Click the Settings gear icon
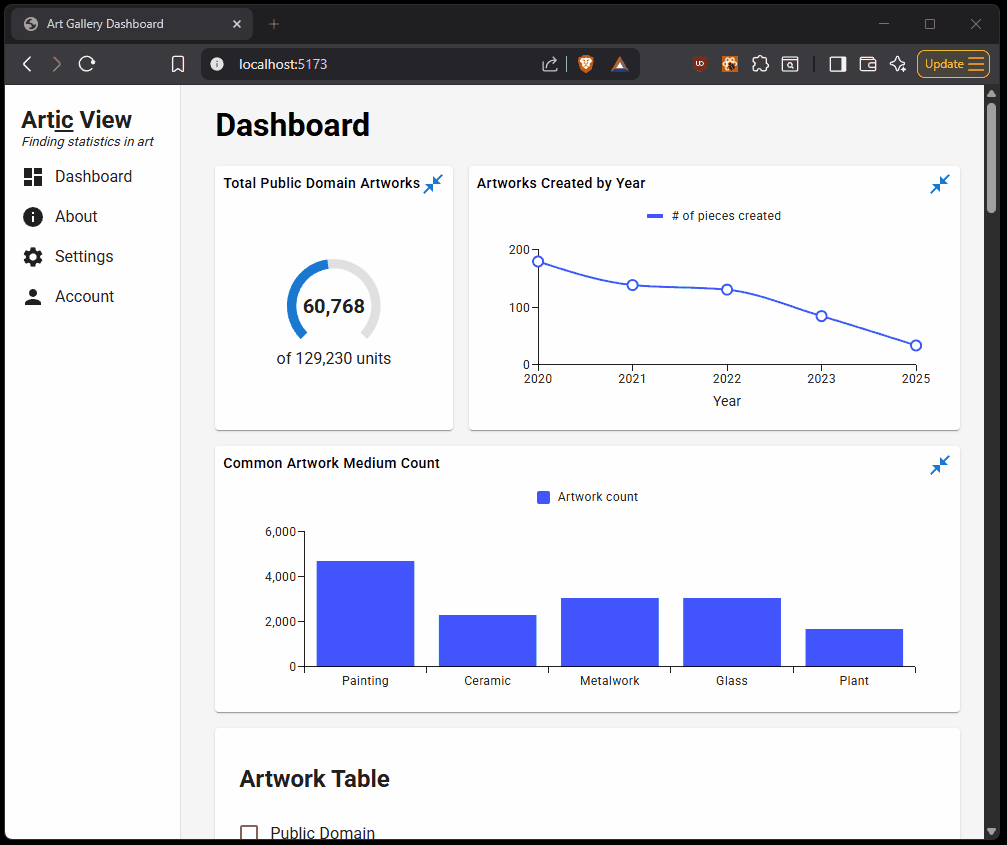 [33, 257]
